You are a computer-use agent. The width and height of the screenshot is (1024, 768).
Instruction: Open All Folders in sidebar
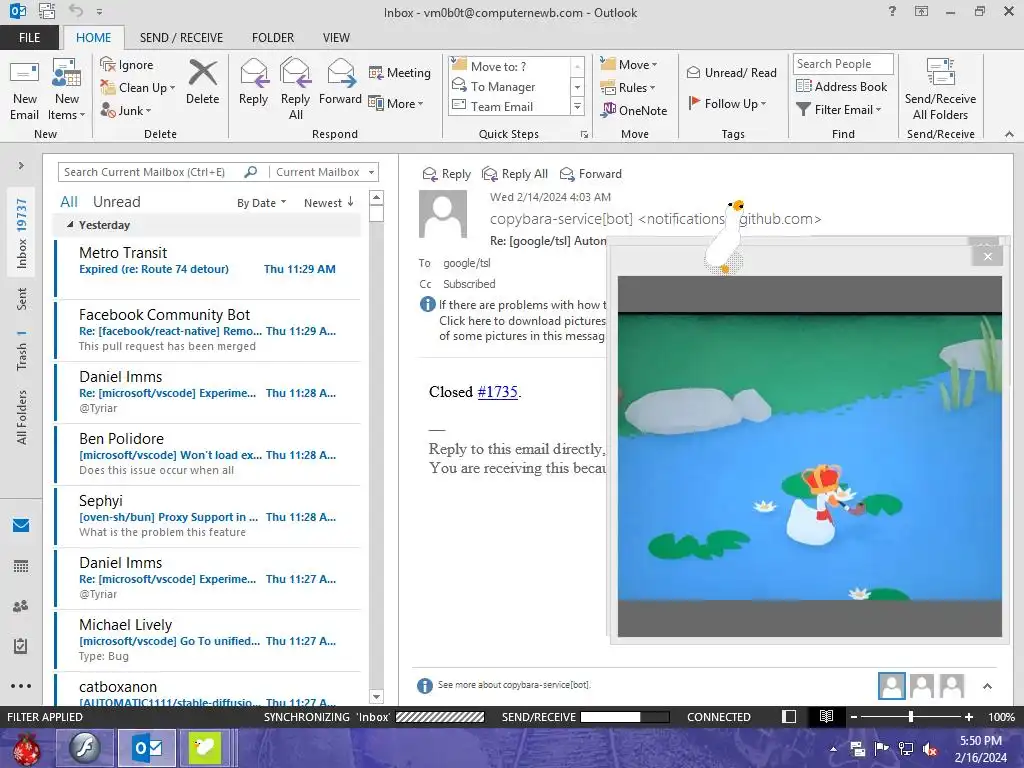pyautogui.click(x=21, y=417)
